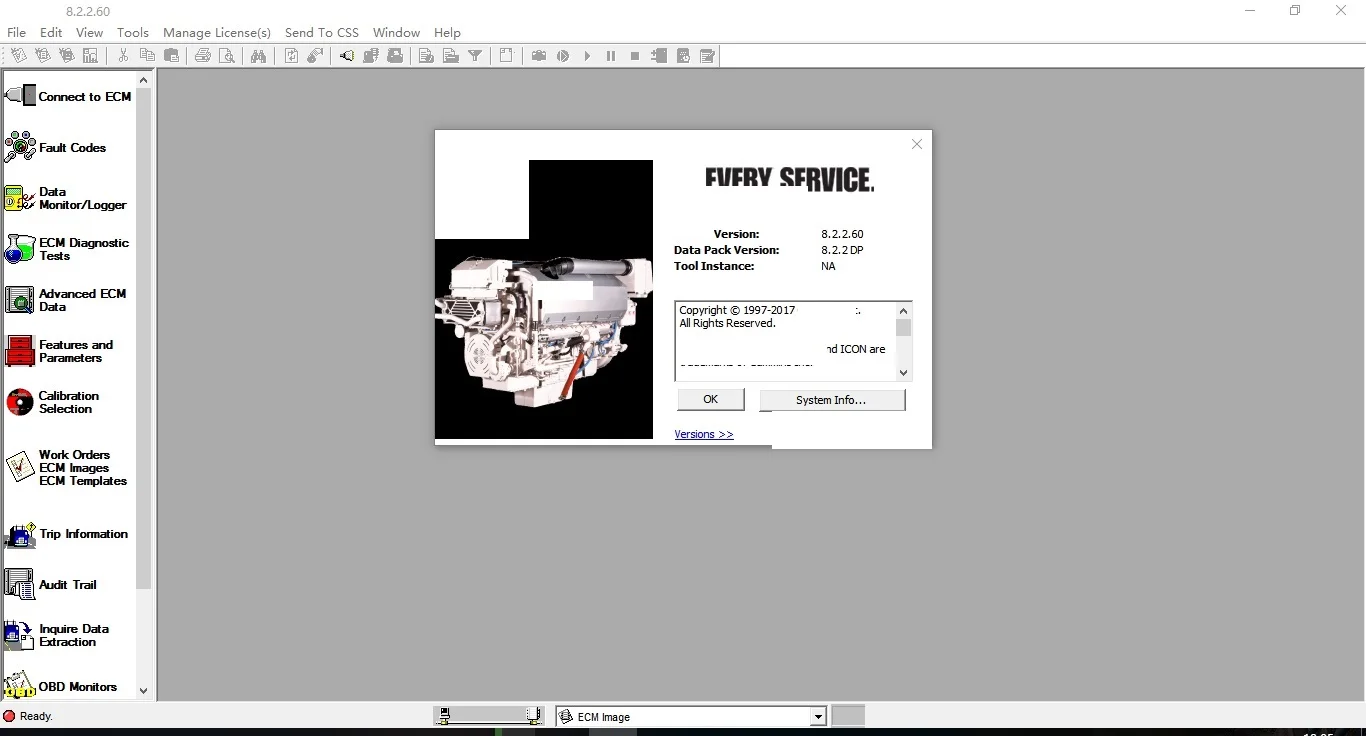The height and width of the screenshot is (736, 1366).
Task: Click the Print toolbar icon
Action: pos(203,56)
